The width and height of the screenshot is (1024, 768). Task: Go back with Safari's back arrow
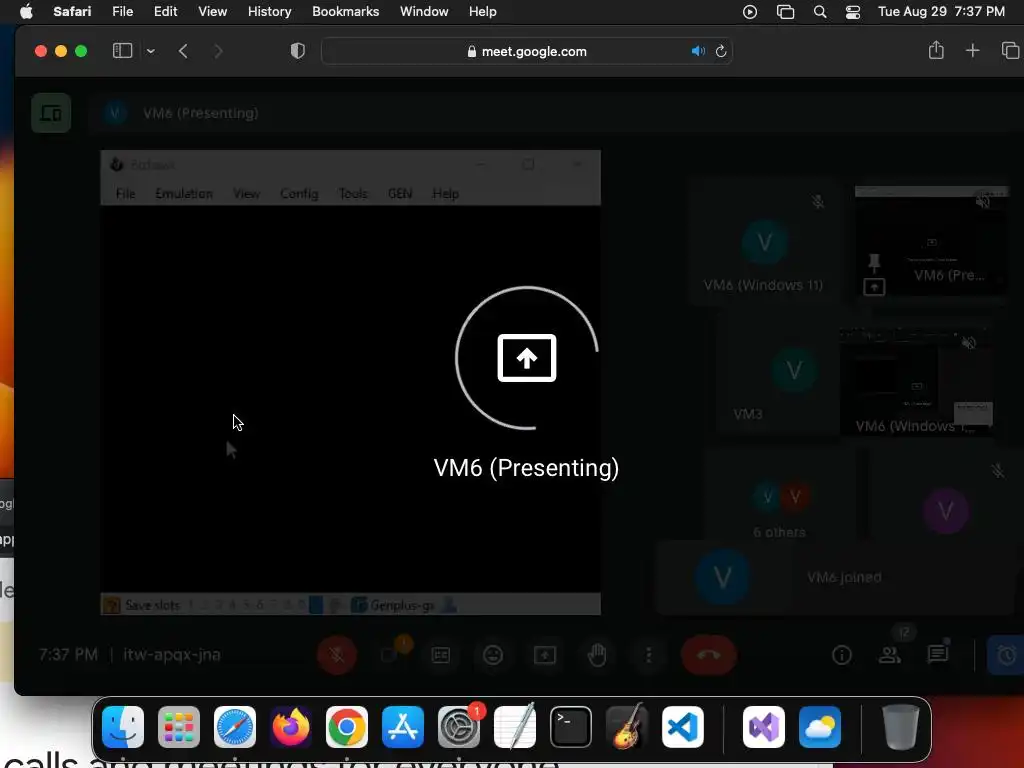tap(183, 51)
